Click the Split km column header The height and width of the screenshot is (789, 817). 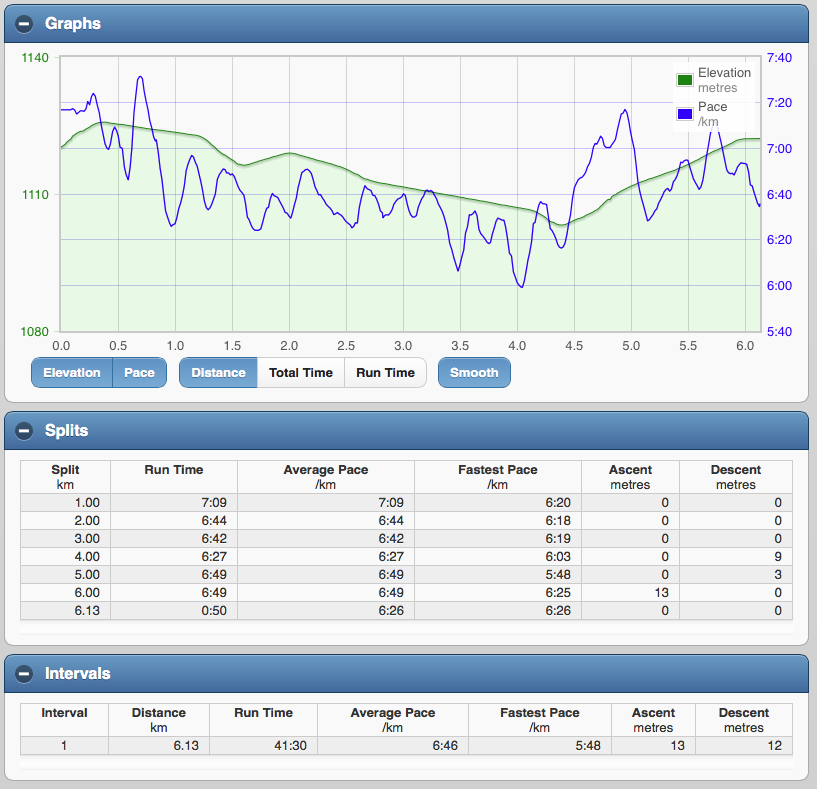point(65,477)
